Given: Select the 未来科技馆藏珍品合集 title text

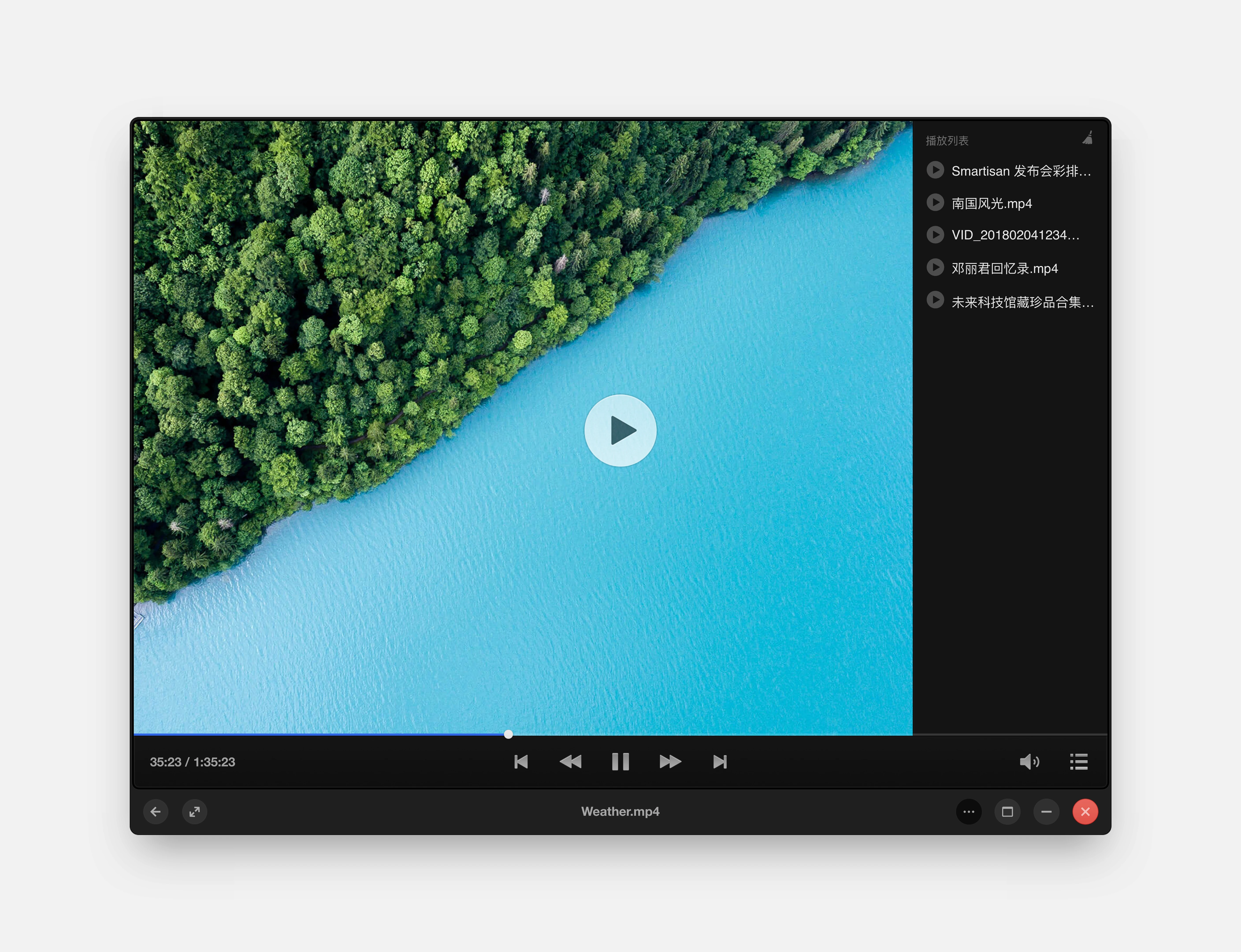Looking at the screenshot, I should 1023,302.
